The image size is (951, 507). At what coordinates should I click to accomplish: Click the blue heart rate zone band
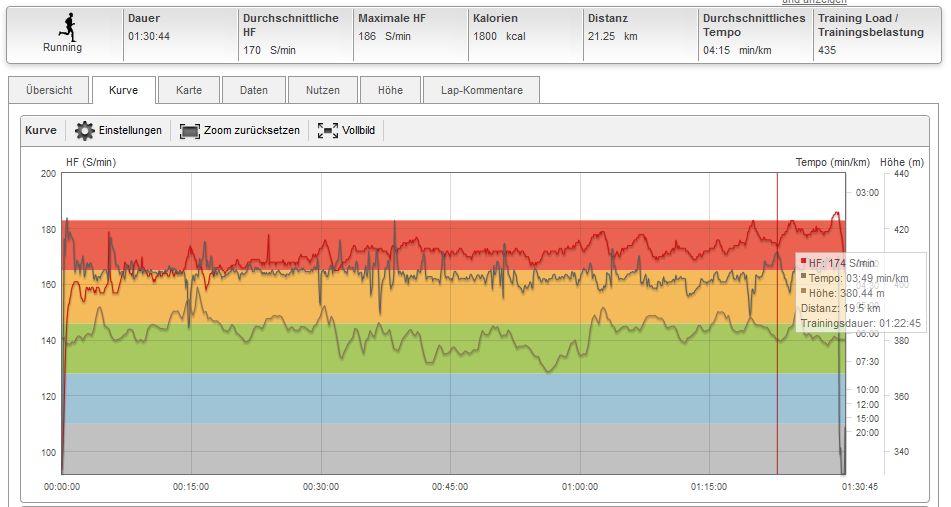tap(450, 397)
